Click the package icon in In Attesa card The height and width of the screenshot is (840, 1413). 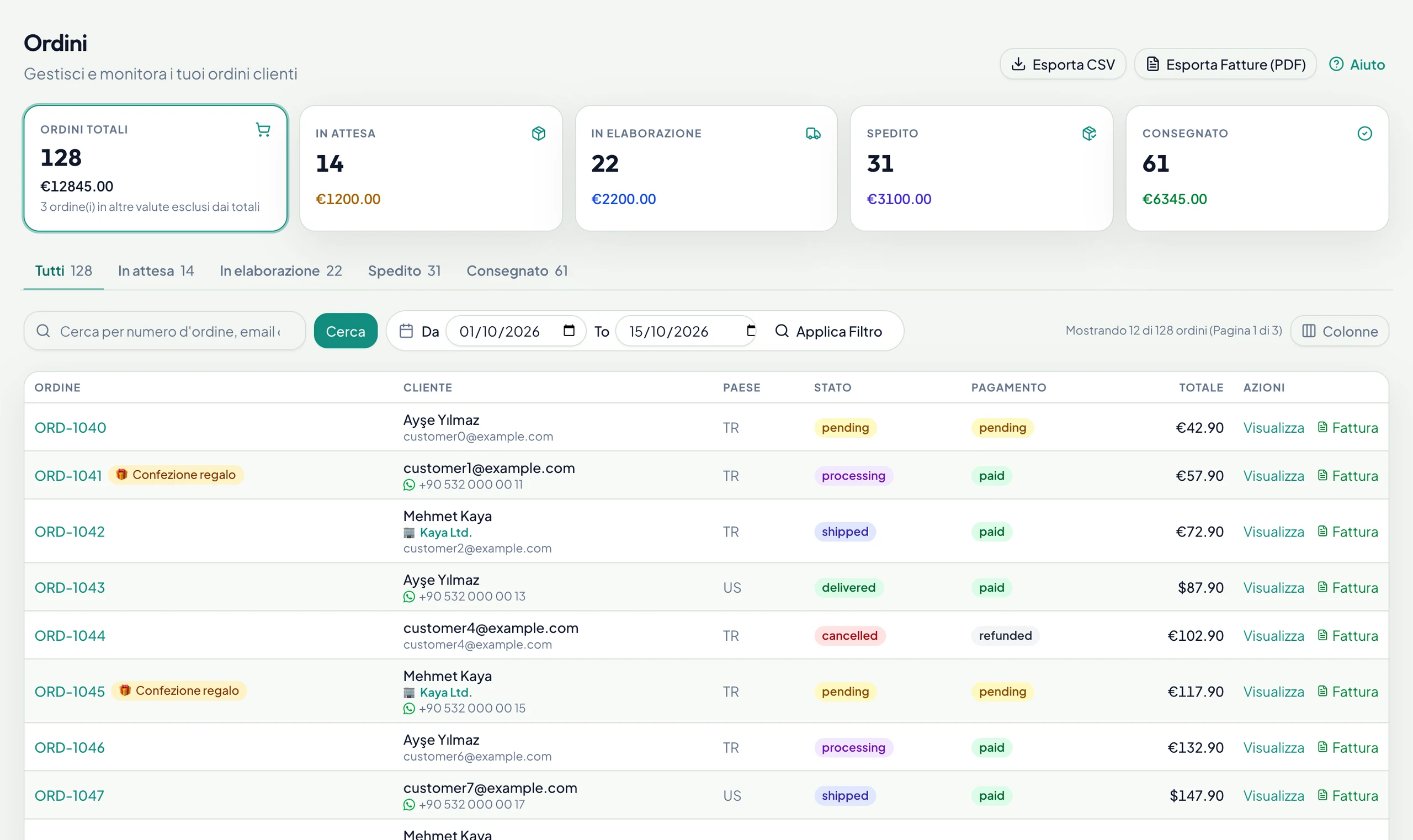538,134
